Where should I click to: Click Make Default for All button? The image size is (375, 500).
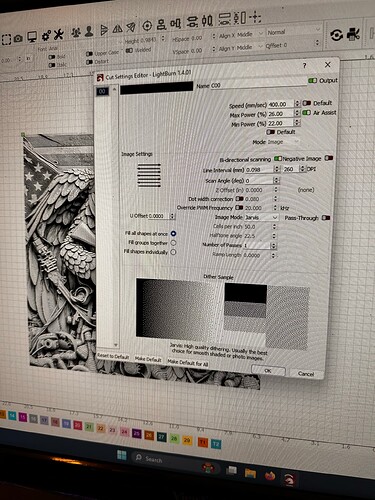coord(188,362)
